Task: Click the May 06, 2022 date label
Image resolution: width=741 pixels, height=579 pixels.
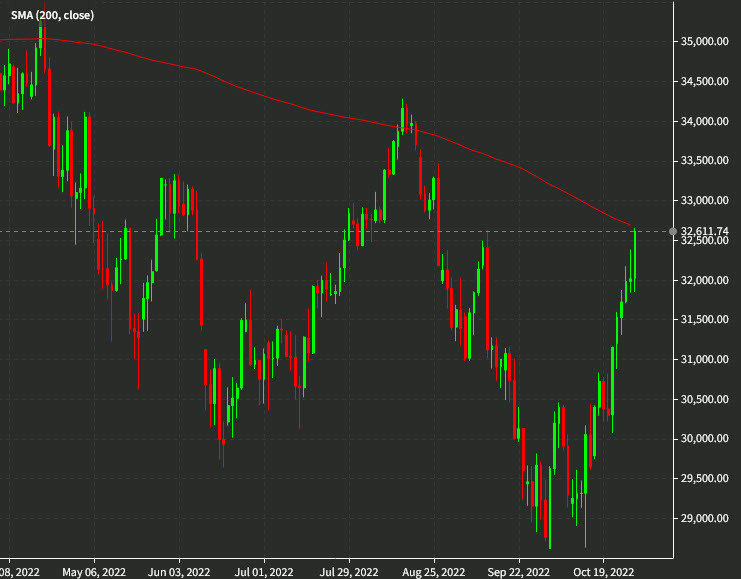Action: (94, 572)
